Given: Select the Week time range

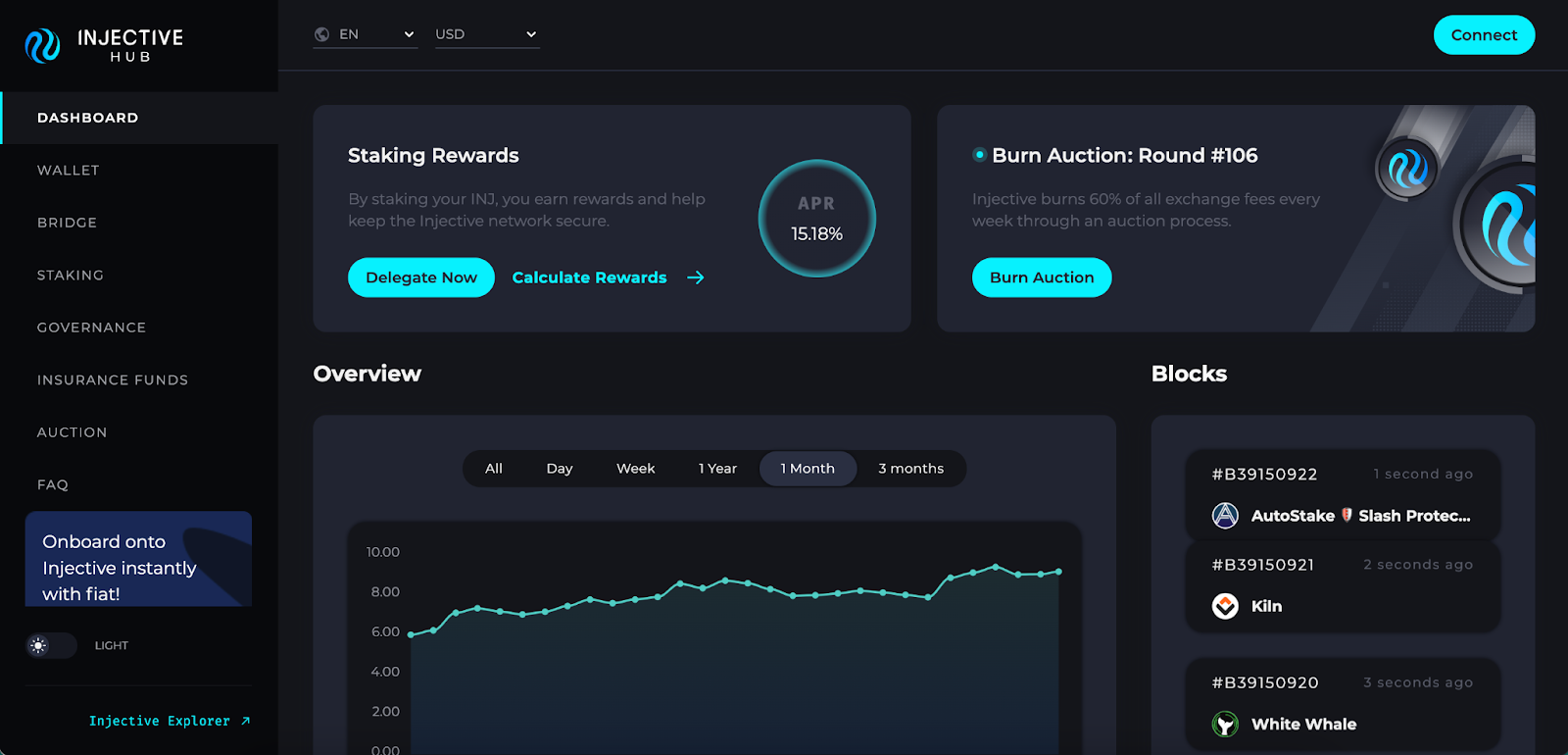Looking at the screenshot, I should 635,469.
